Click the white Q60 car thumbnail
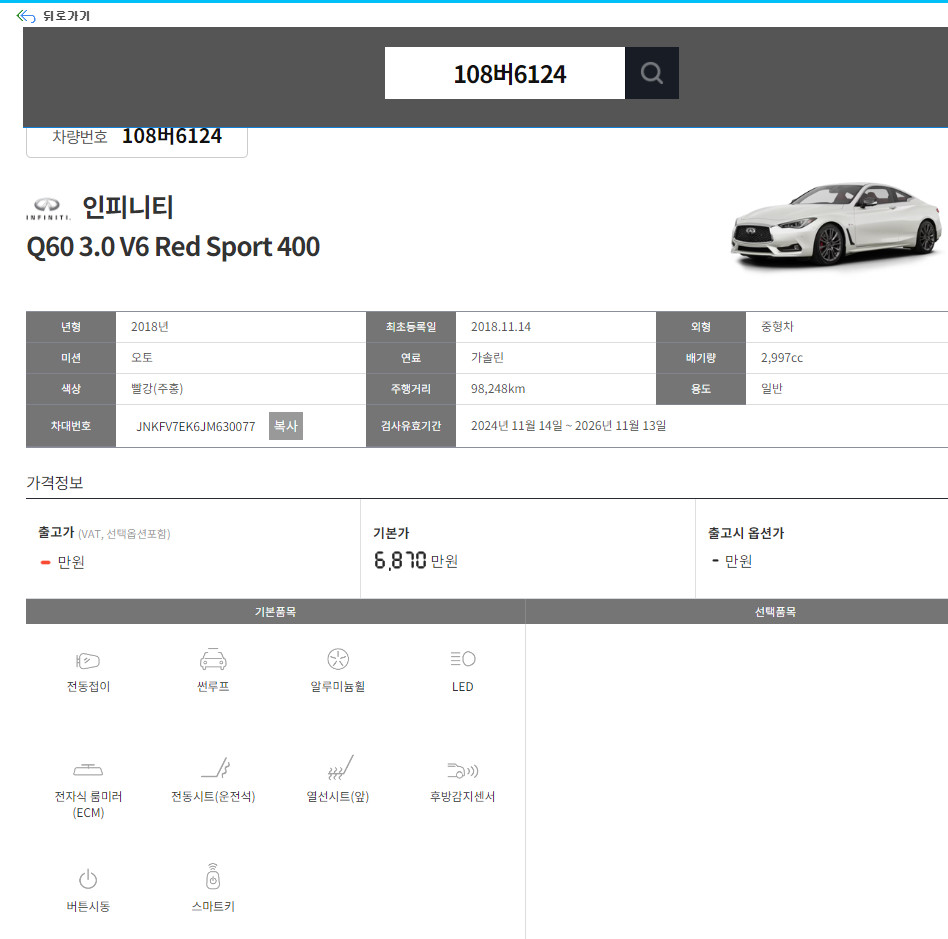This screenshot has width=948, height=939. tap(834, 226)
